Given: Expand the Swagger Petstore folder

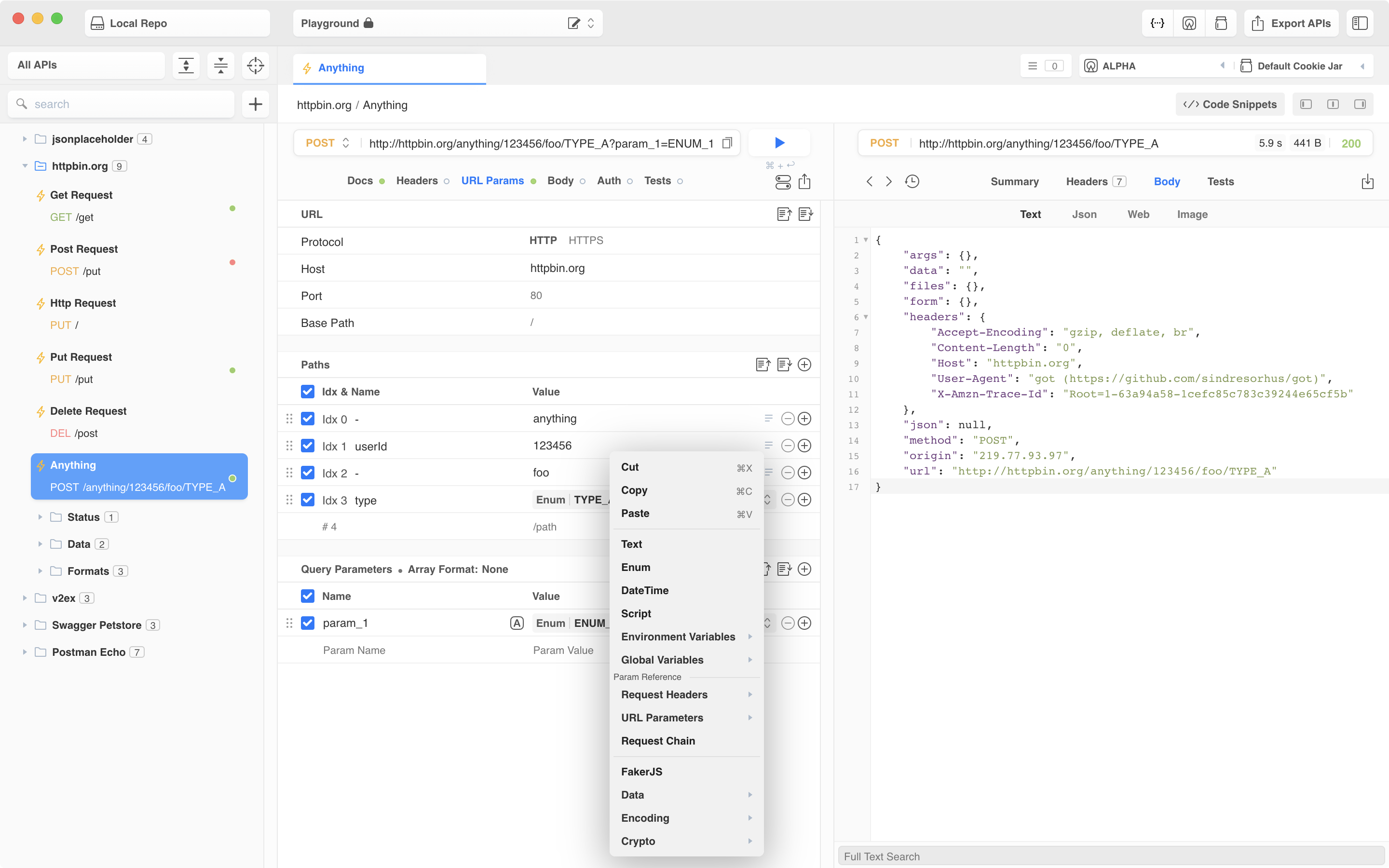Looking at the screenshot, I should tap(25, 625).
